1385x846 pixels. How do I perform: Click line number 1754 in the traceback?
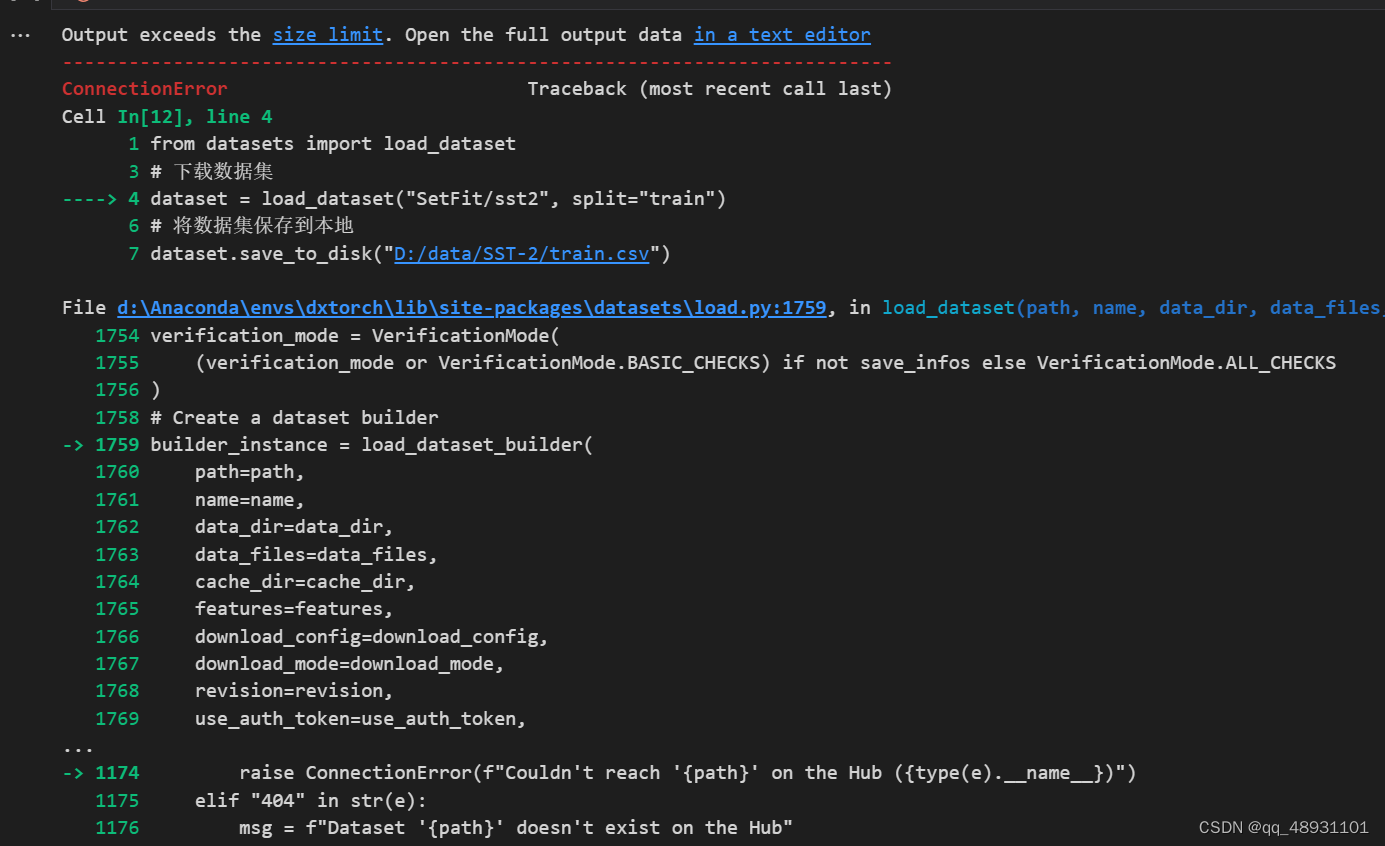point(117,335)
